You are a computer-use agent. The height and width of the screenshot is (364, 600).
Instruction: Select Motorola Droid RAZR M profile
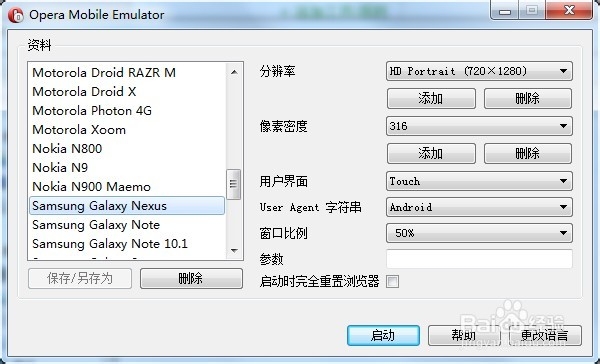coord(127,72)
